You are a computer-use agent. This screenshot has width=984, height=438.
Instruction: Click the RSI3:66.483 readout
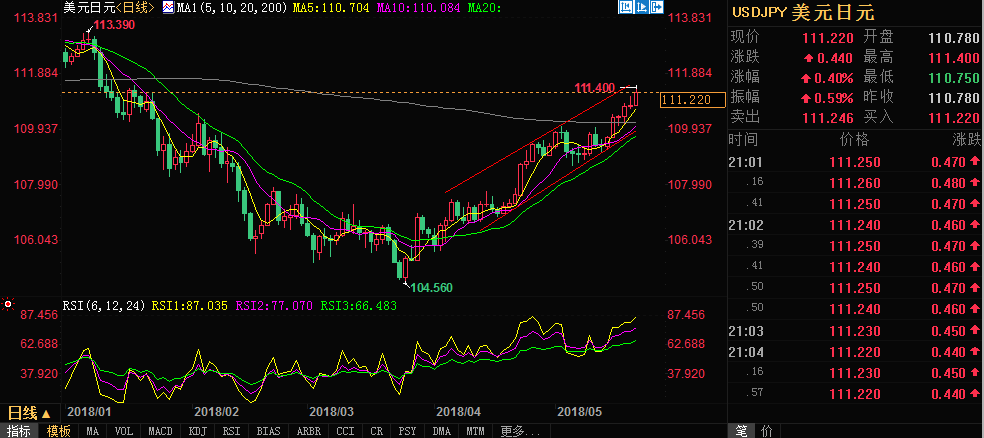(x=360, y=306)
